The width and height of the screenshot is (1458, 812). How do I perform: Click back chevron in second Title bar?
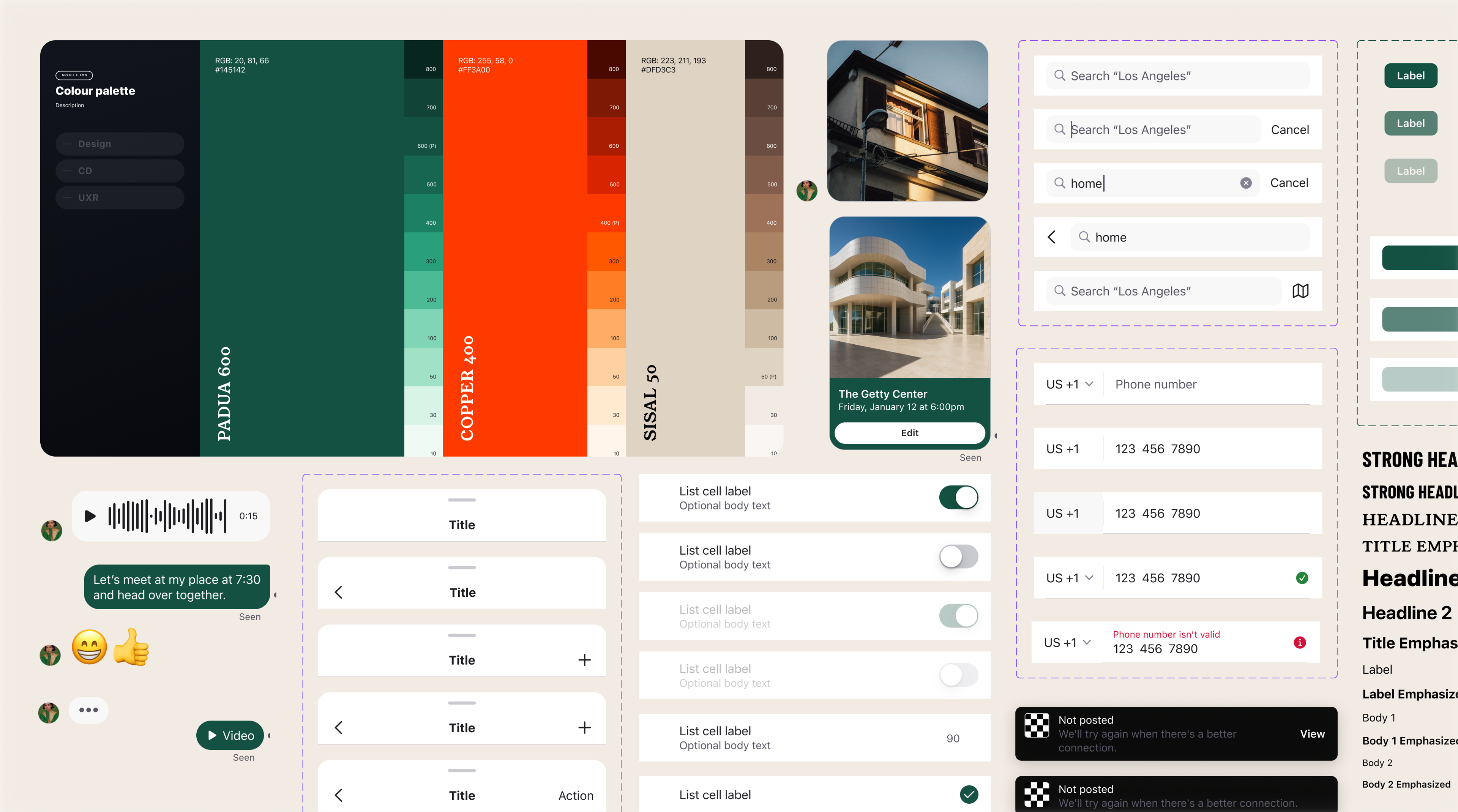tap(338, 593)
